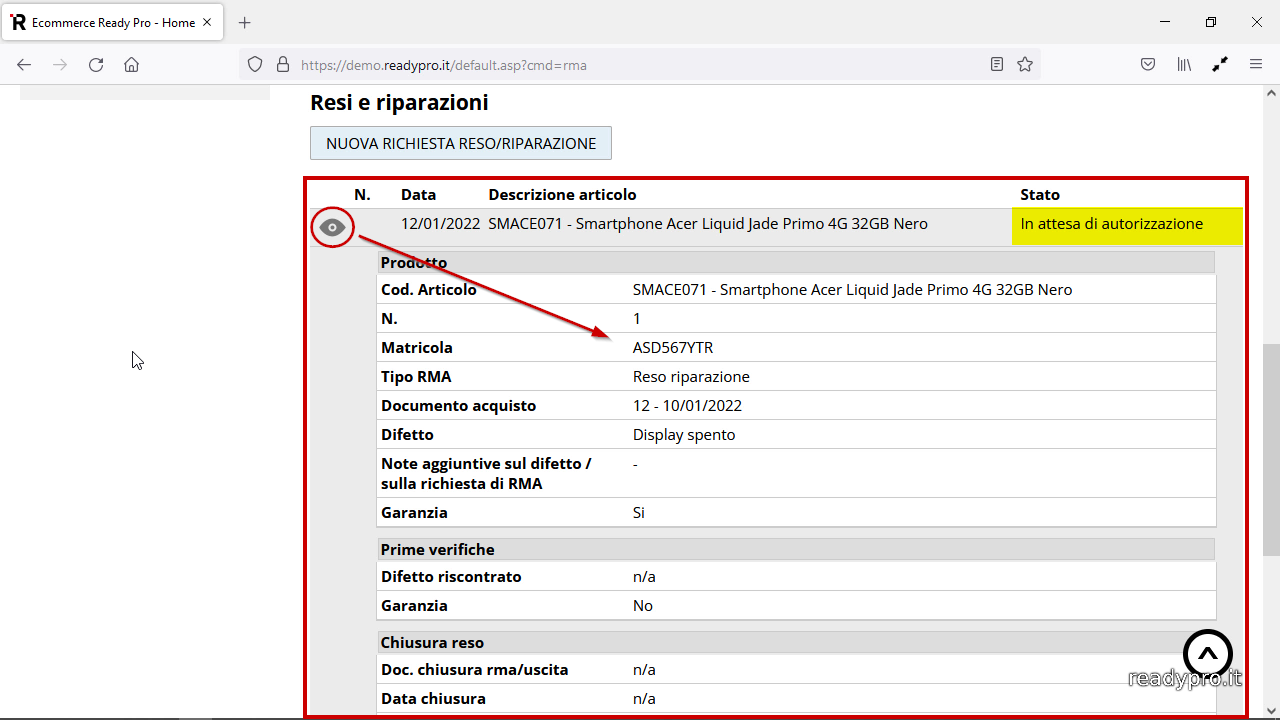The image size is (1280, 720).
Task: Click the 'Si' value of product Garanzia
Action: pos(639,513)
